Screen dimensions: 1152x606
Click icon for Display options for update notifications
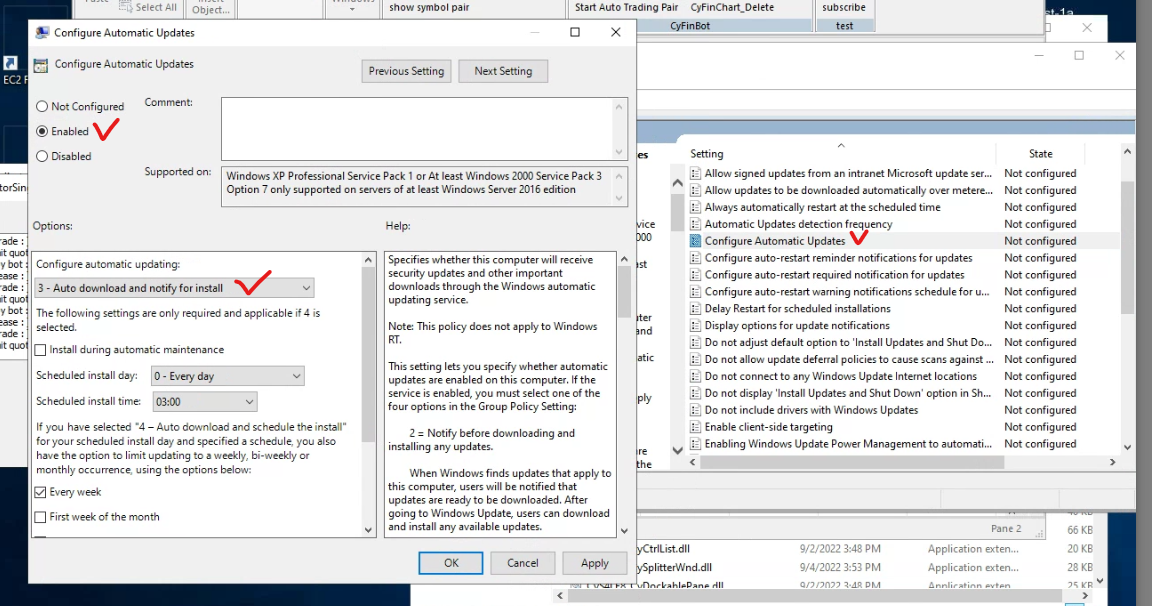(x=695, y=325)
